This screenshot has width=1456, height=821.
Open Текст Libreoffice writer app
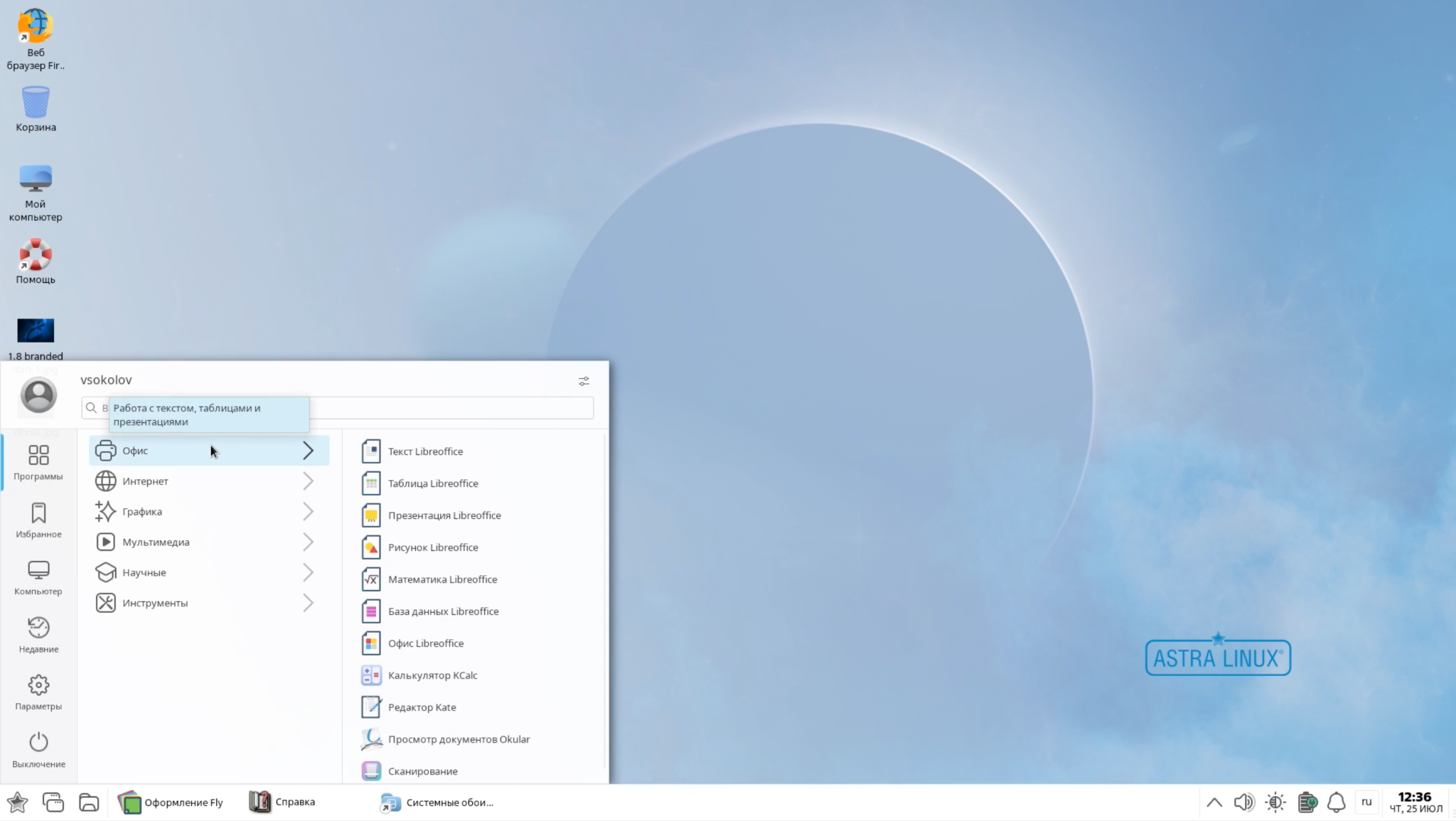[x=424, y=451]
